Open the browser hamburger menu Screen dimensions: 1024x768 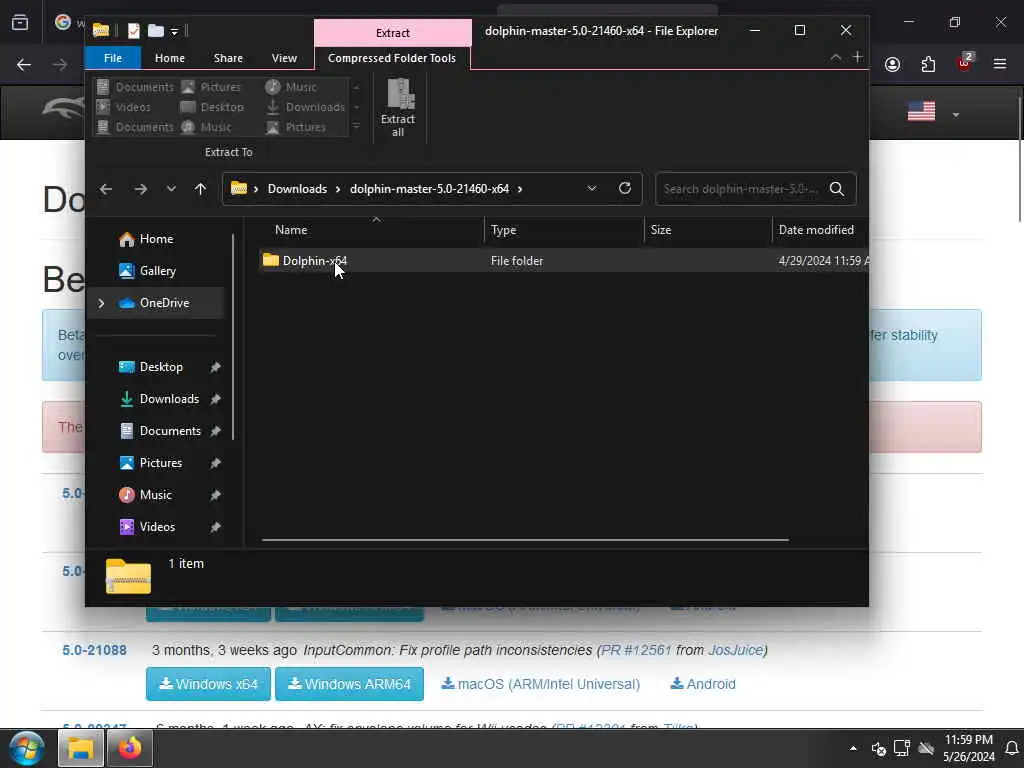pyautogui.click(x=1000, y=64)
